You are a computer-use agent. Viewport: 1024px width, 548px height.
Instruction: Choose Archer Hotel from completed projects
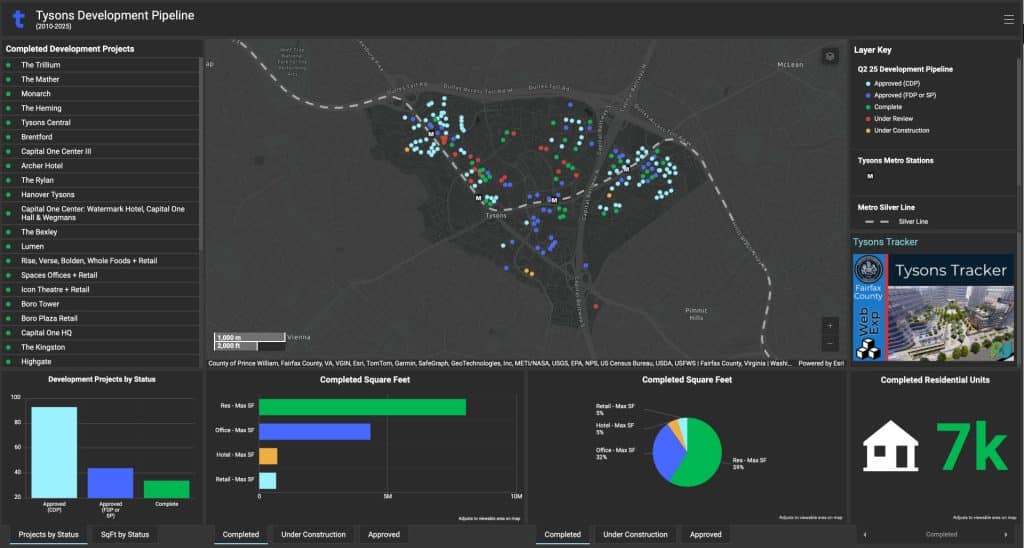(42, 166)
